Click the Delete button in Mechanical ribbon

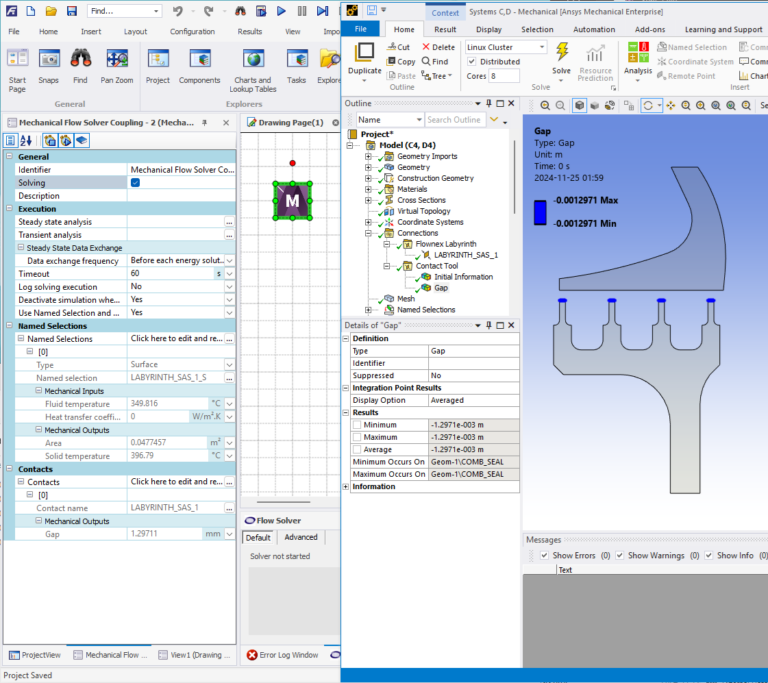[439, 47]
